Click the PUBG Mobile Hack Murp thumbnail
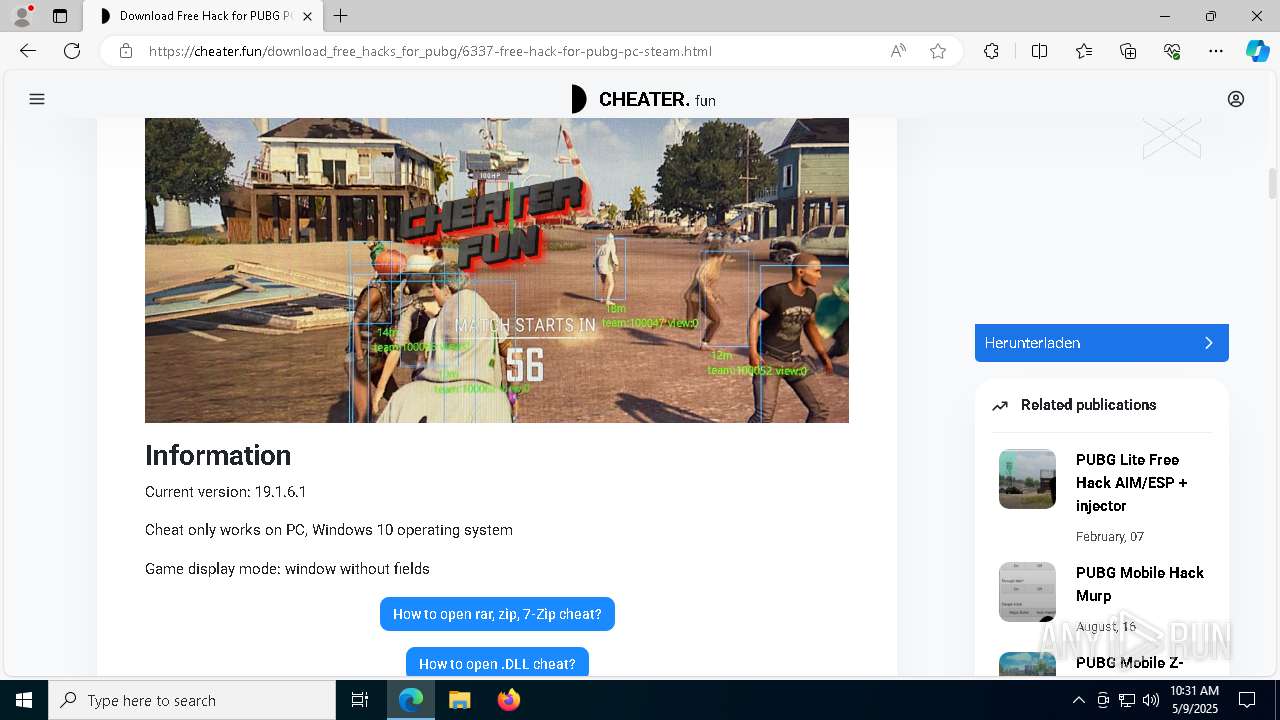This screenshot has width=1280, height=720. [x=1027, y=591]
